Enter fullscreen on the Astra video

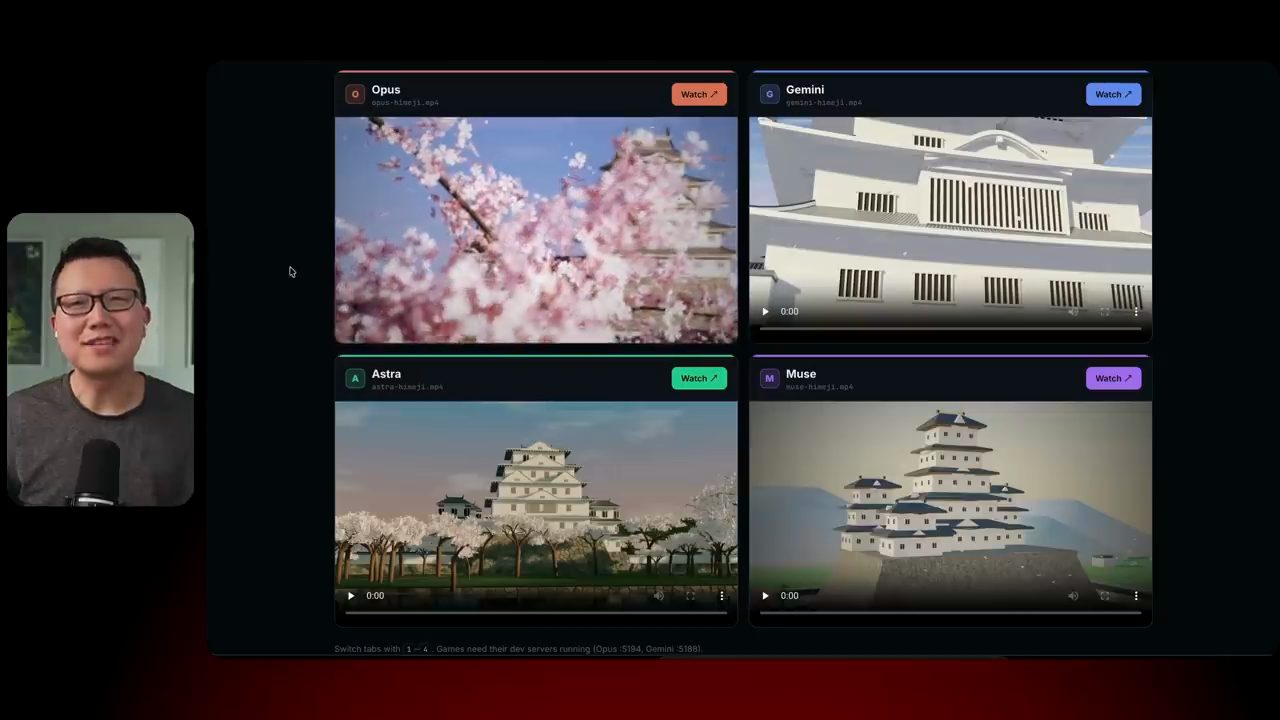coord(690,595)
